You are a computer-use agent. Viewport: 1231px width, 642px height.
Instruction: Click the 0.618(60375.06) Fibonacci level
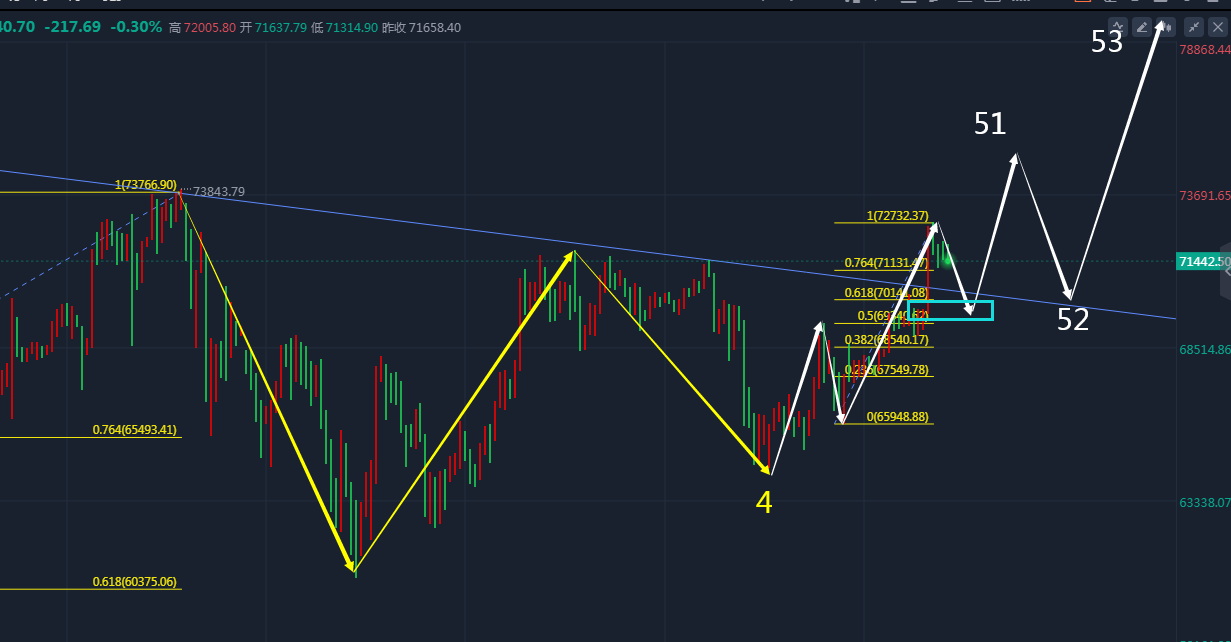134,581
